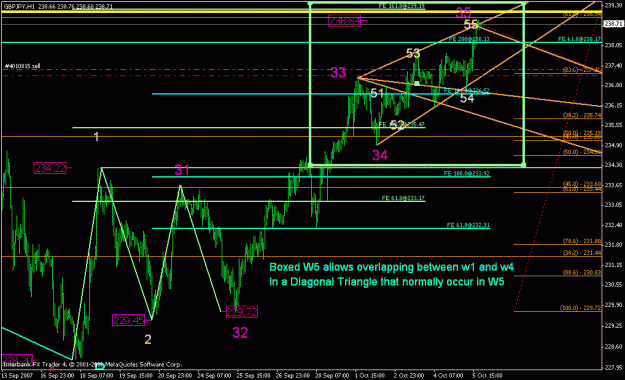Select the pink price label 238.84
Image resolution: width=625 pixels, height=380 pixels.
pos(344,20)
